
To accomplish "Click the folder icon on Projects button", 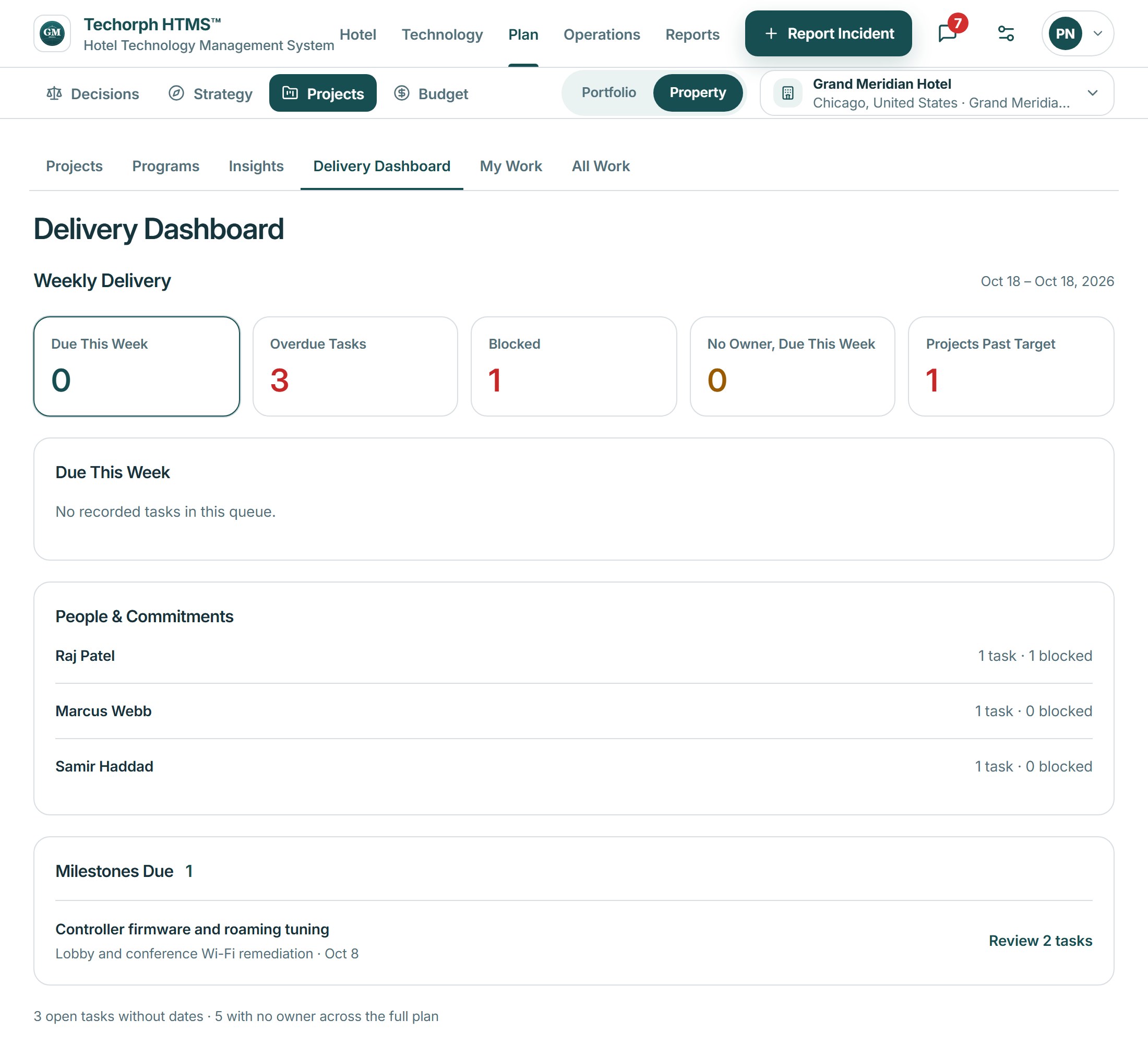I will (x=291, y=93).
